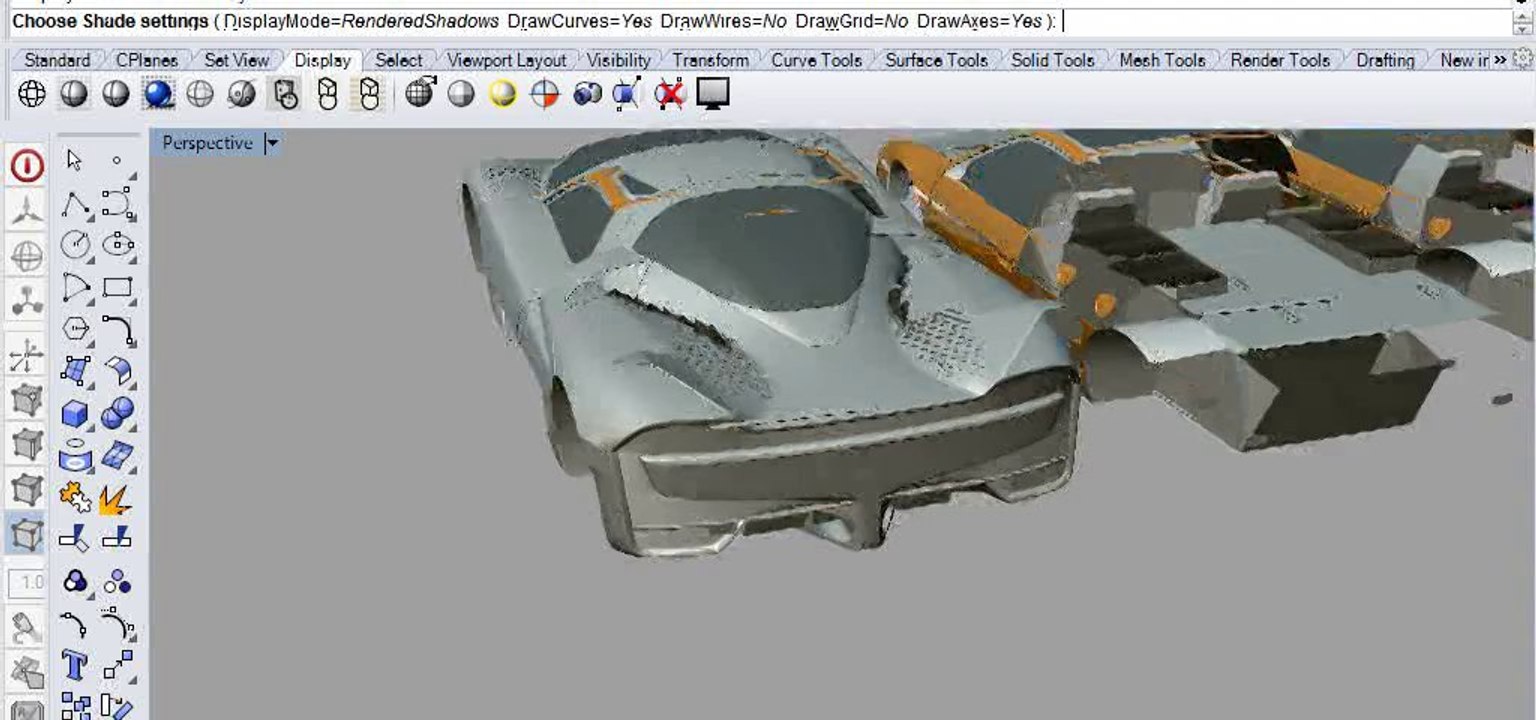
Task: Expand hidden toolbar tabs with chevron
Action: (1500, 60)
